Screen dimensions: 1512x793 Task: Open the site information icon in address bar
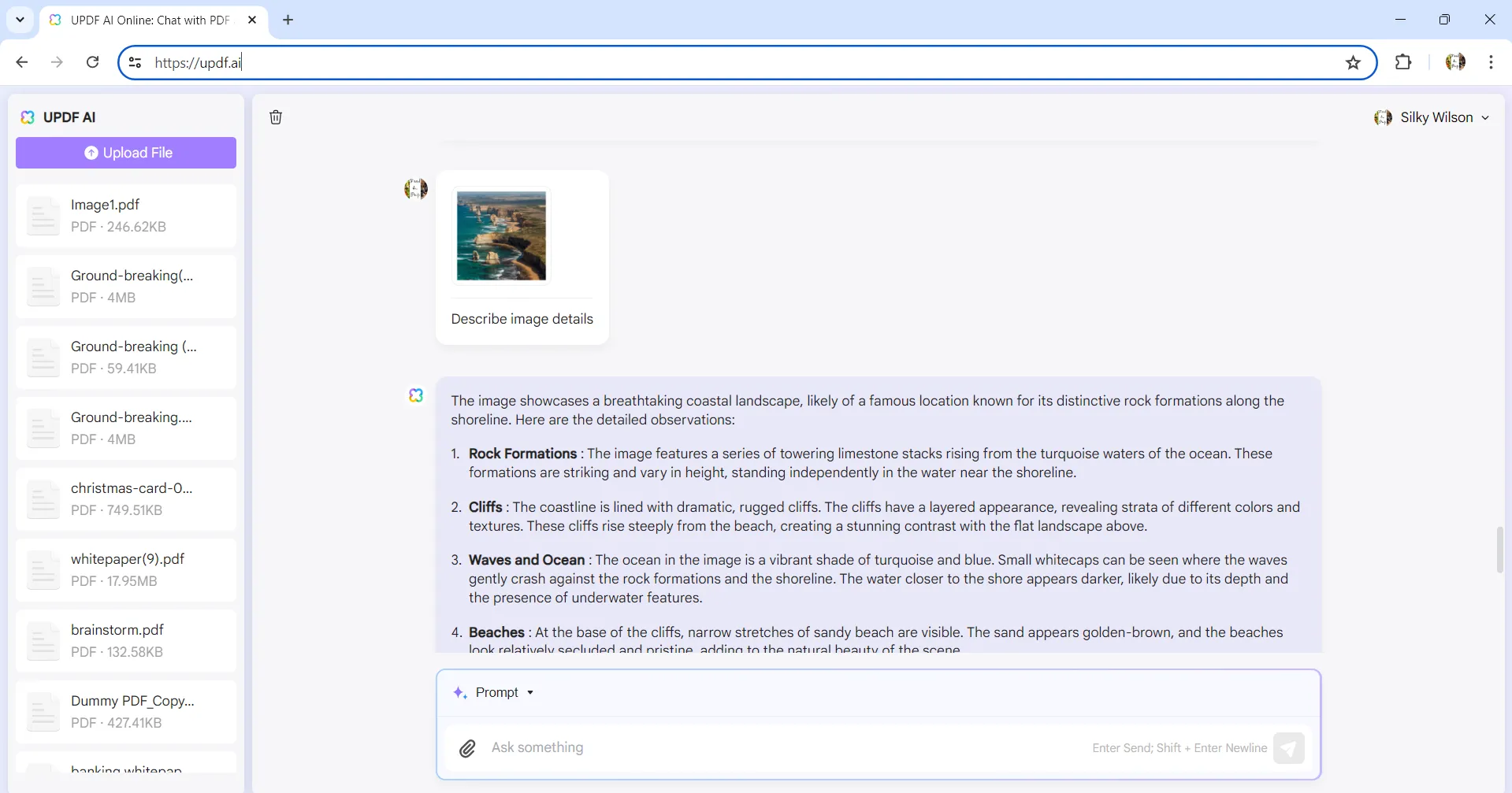(x=136, y=63)
